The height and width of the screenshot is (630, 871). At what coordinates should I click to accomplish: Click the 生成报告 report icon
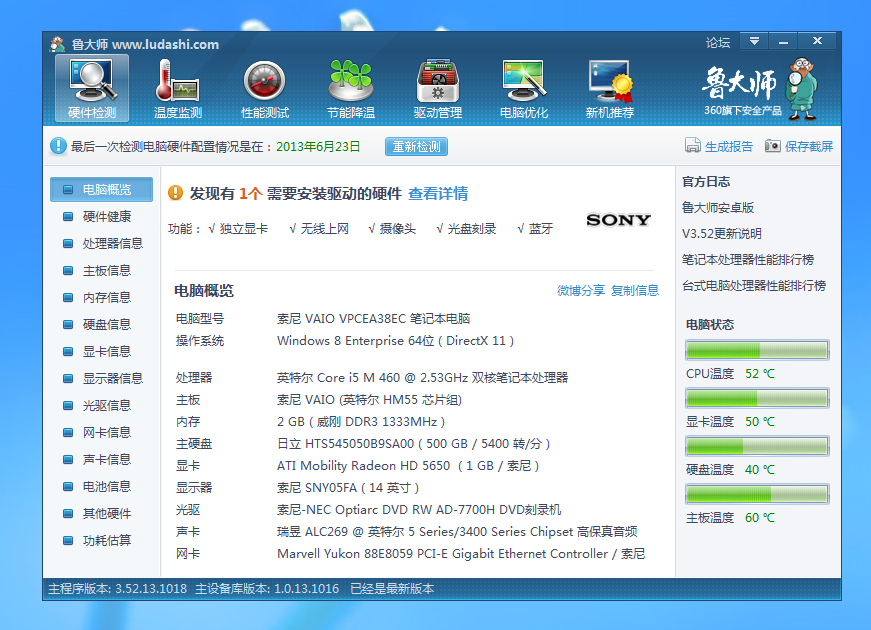(692, 146)
